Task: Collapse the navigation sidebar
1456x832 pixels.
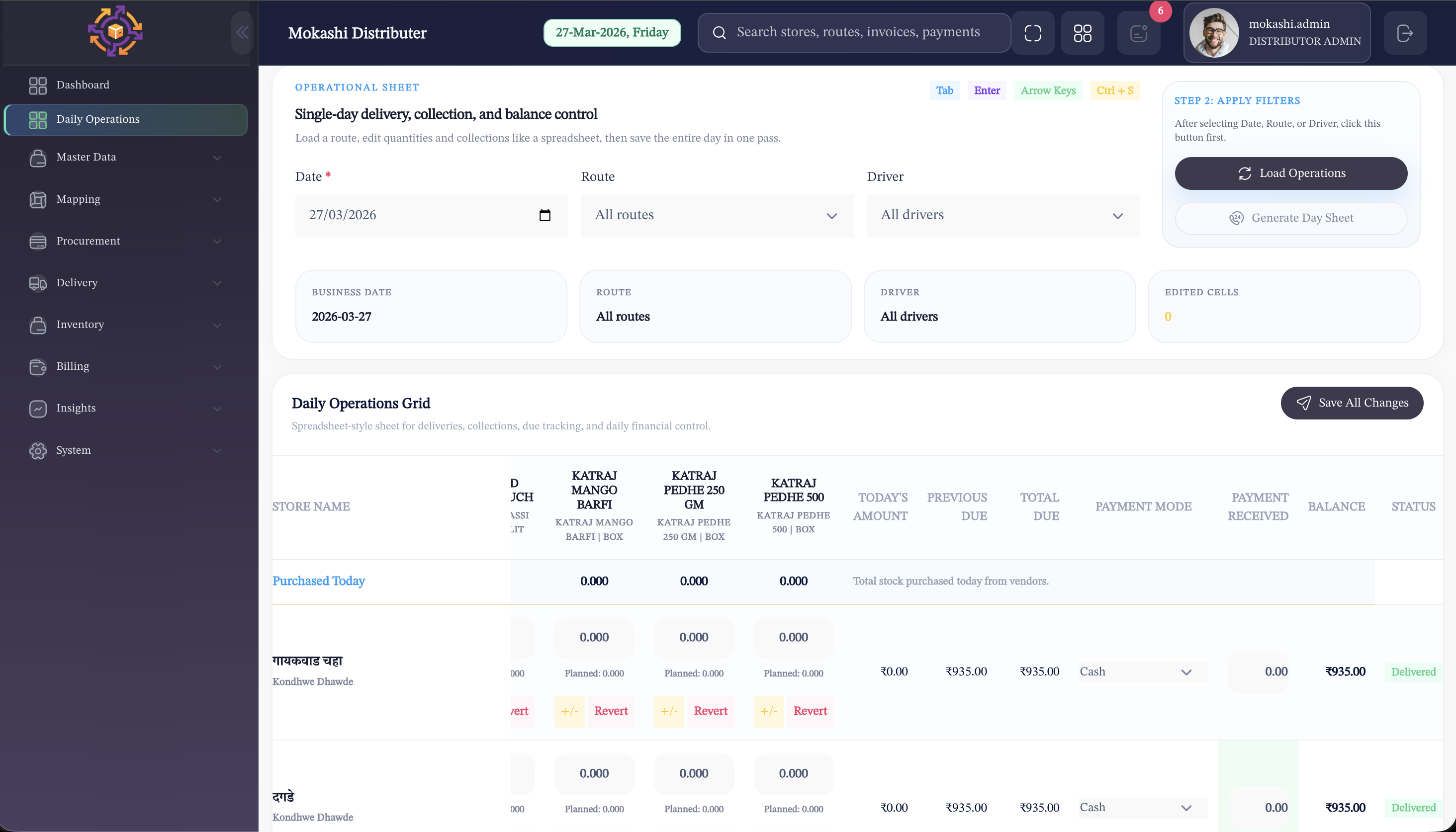Action: tap(242, 33)
